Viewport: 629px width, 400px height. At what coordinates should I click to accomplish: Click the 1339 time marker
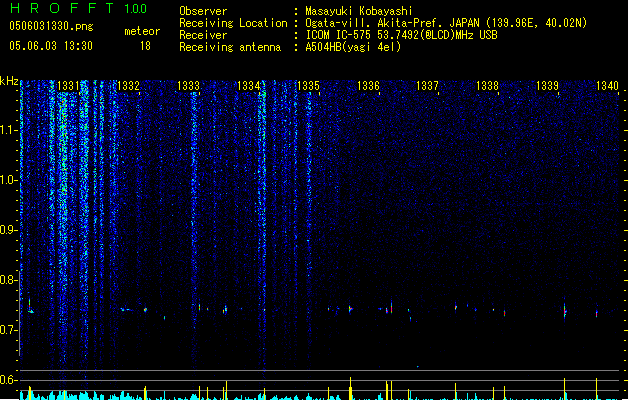point(548,86)
